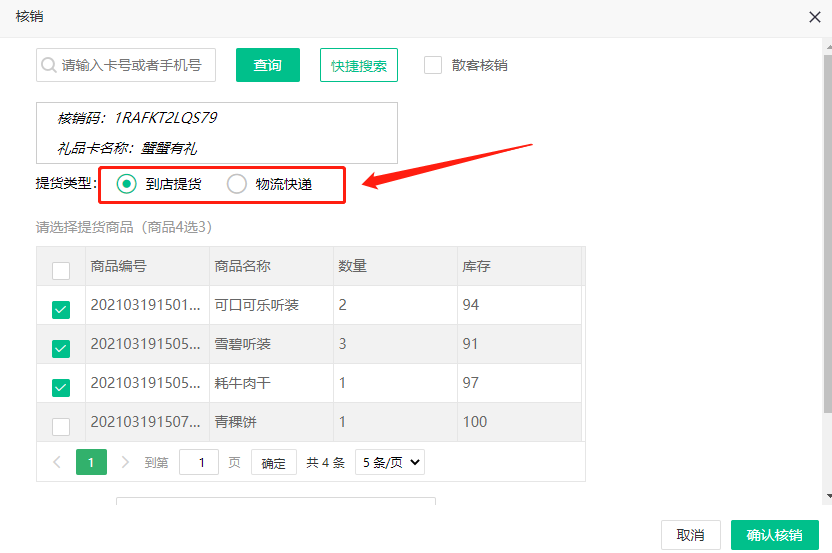832x553 pixels.
Task: Select page 1 in pagination
Action: coord(91,462)
